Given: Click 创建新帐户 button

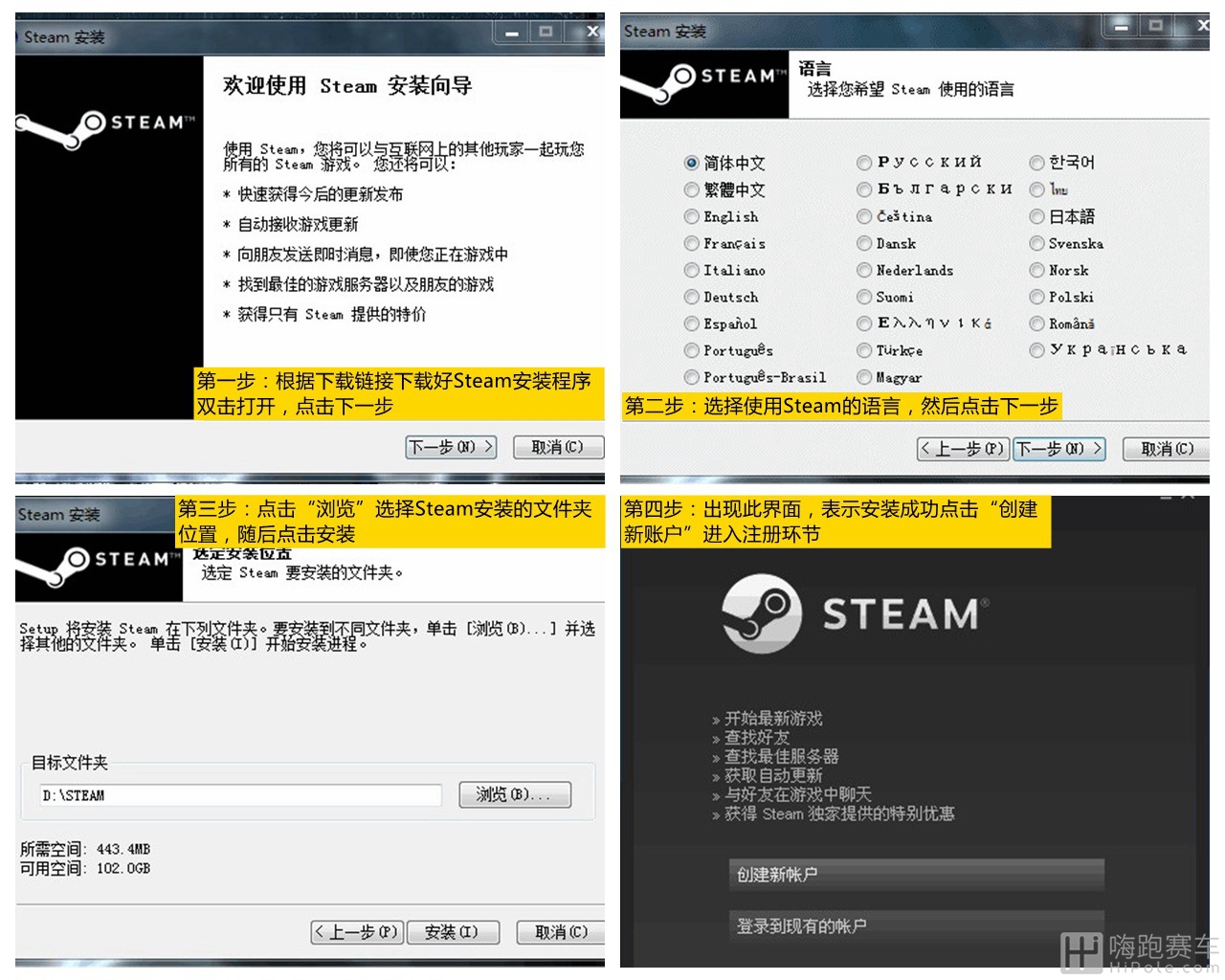Looking at the screenshot, I should [x=916, y=875].
